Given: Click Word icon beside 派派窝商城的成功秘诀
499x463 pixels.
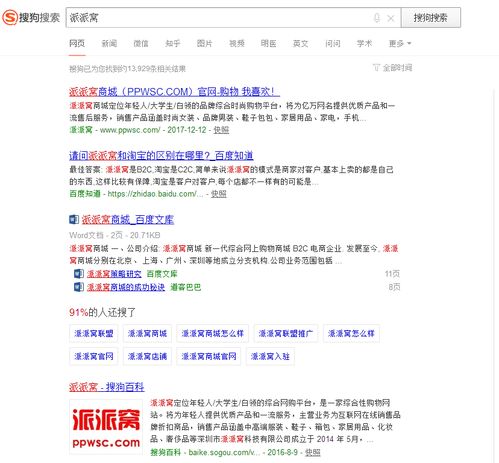Looking at the screenshot, I should tap(79, 287).
